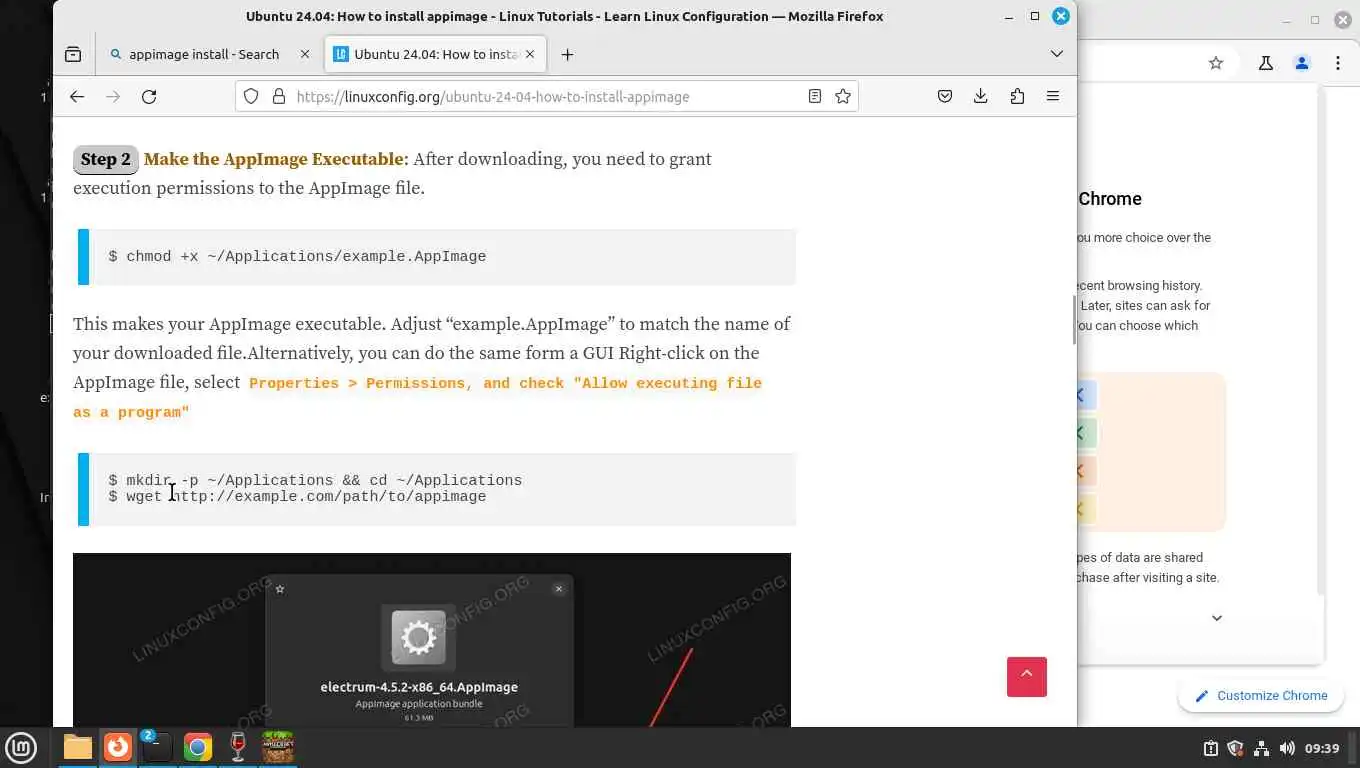This screenshot has height=768, width=1360.
Task: Toggle Firefox reader view
Action: tap(815, 96)
